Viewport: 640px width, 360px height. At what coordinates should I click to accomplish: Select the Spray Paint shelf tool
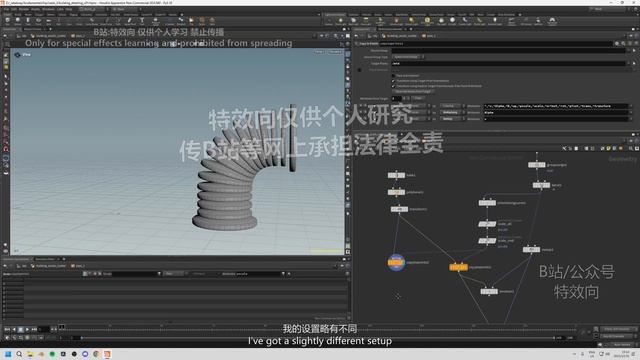(x=130, y=20)
